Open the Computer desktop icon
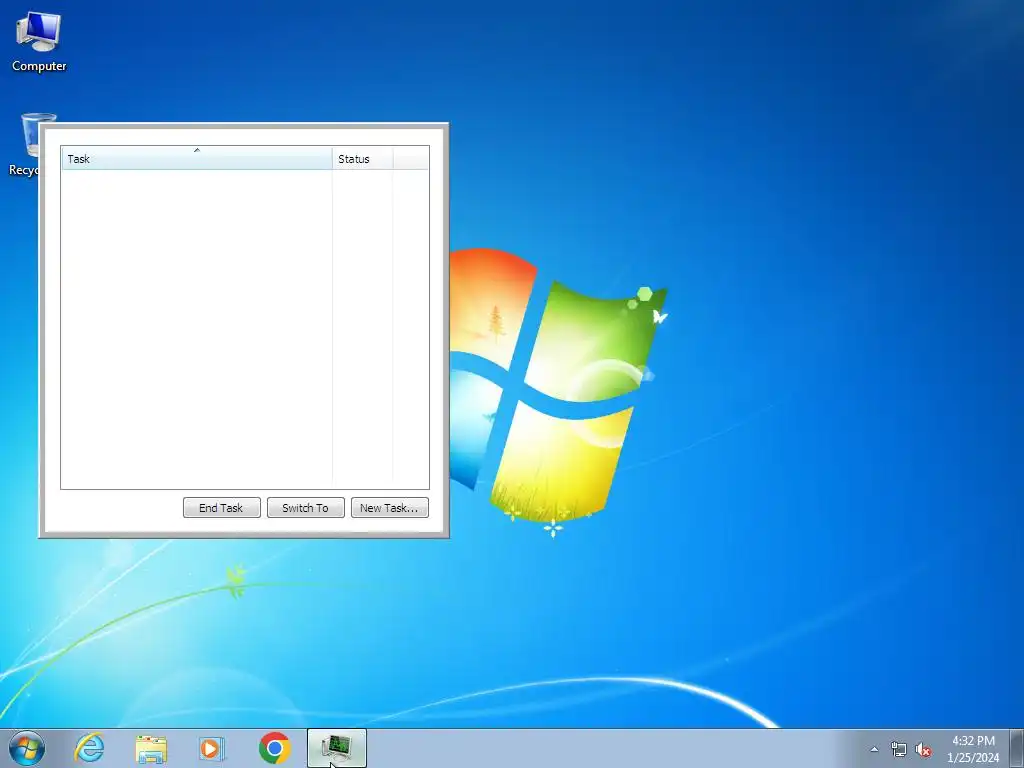 [x=39, y=42]
